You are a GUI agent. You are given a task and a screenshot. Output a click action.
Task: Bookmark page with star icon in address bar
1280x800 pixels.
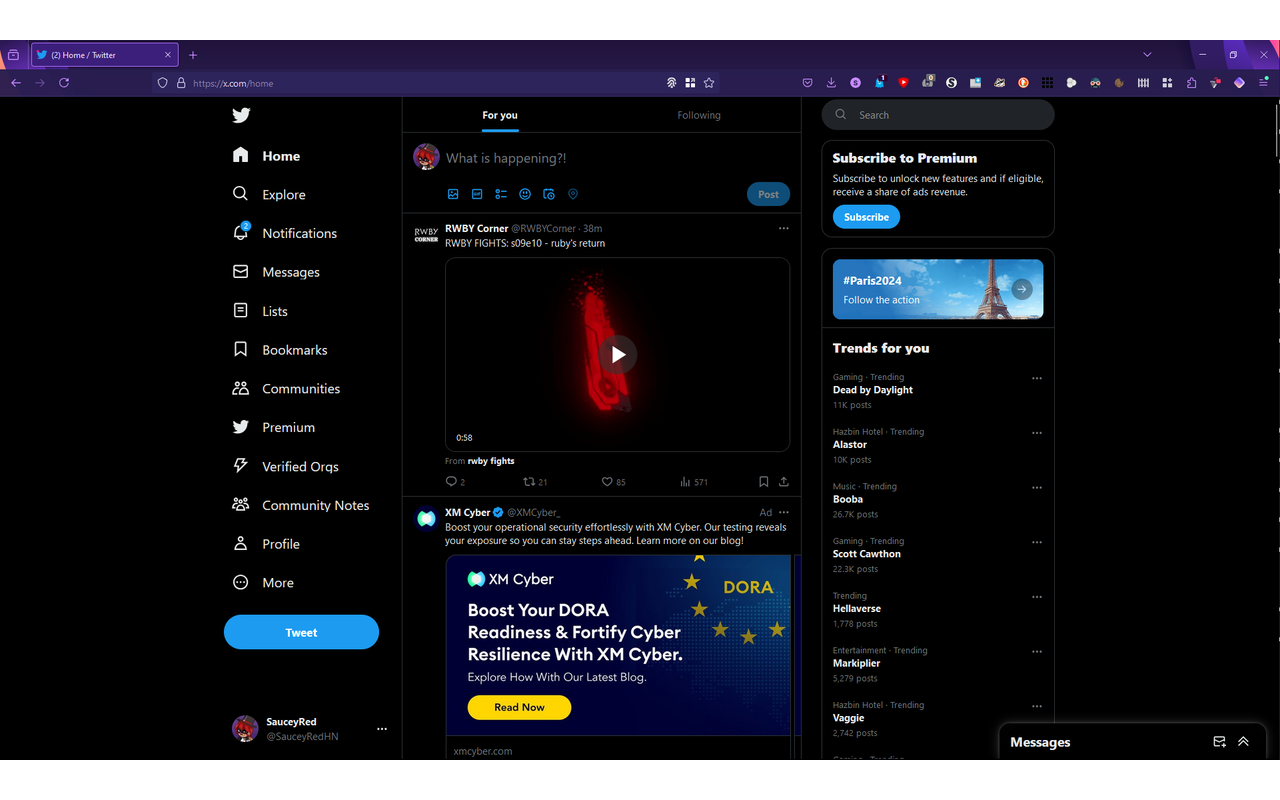709,83
